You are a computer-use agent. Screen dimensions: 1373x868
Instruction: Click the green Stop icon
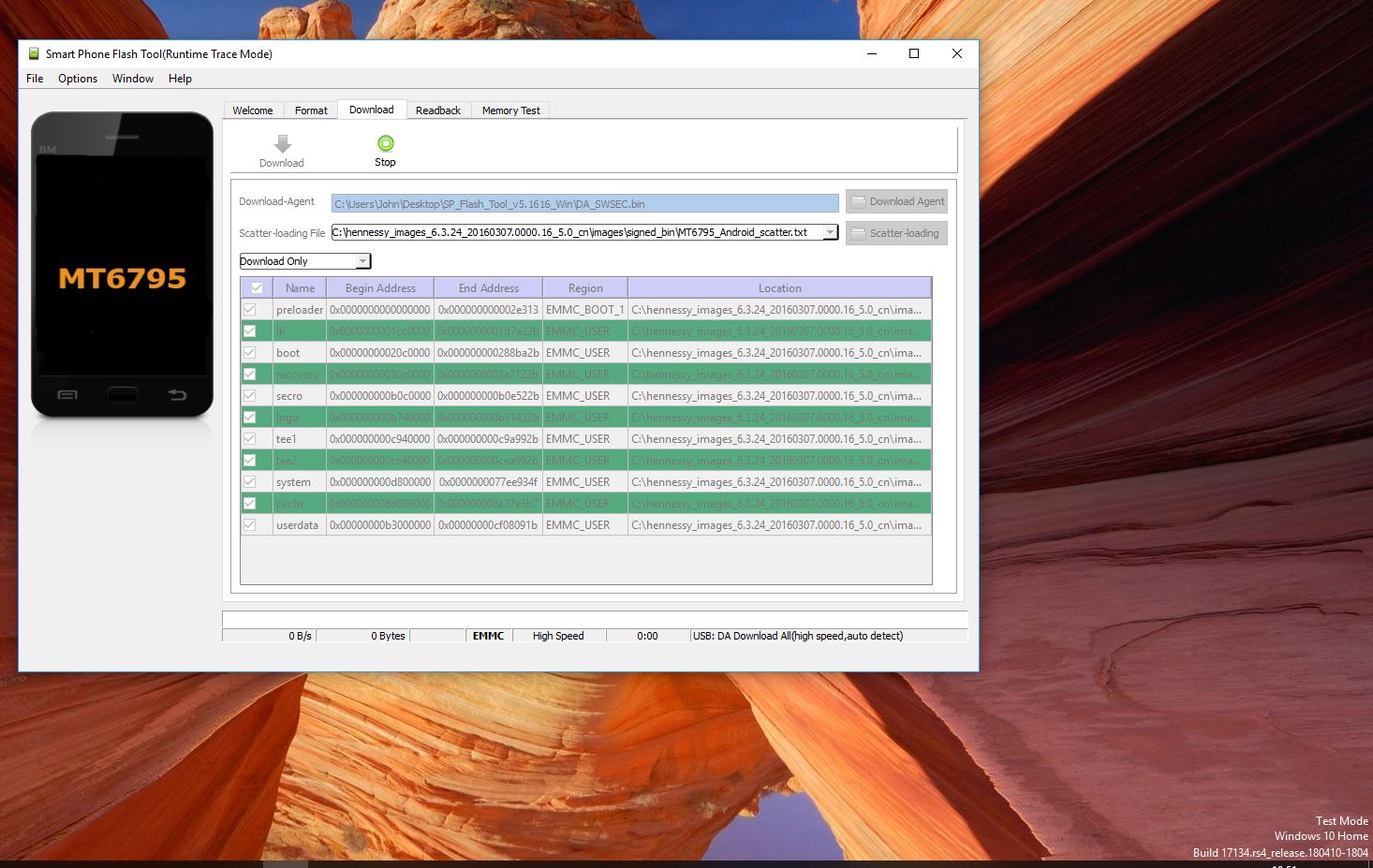(x=385, y=143)
